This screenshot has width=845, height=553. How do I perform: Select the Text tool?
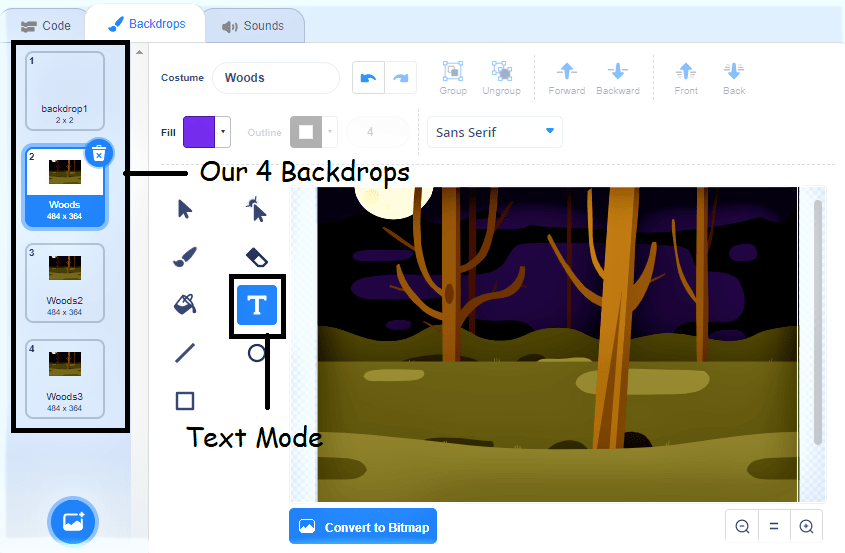[257, 305]
